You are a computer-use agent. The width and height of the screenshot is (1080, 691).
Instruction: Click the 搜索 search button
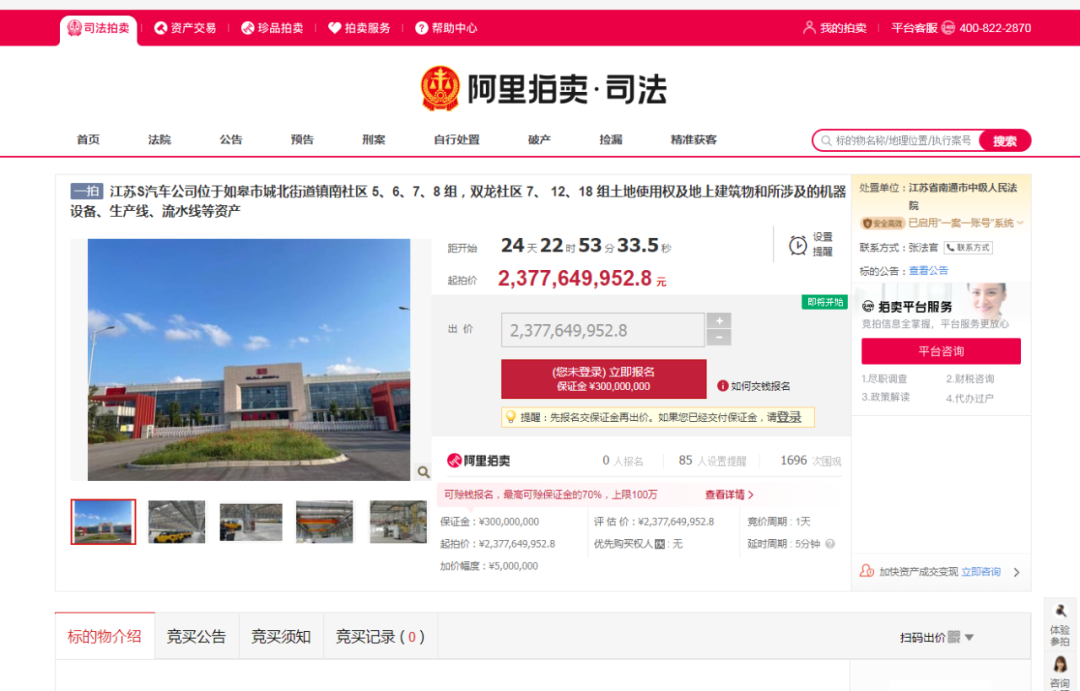point(1005,141)
